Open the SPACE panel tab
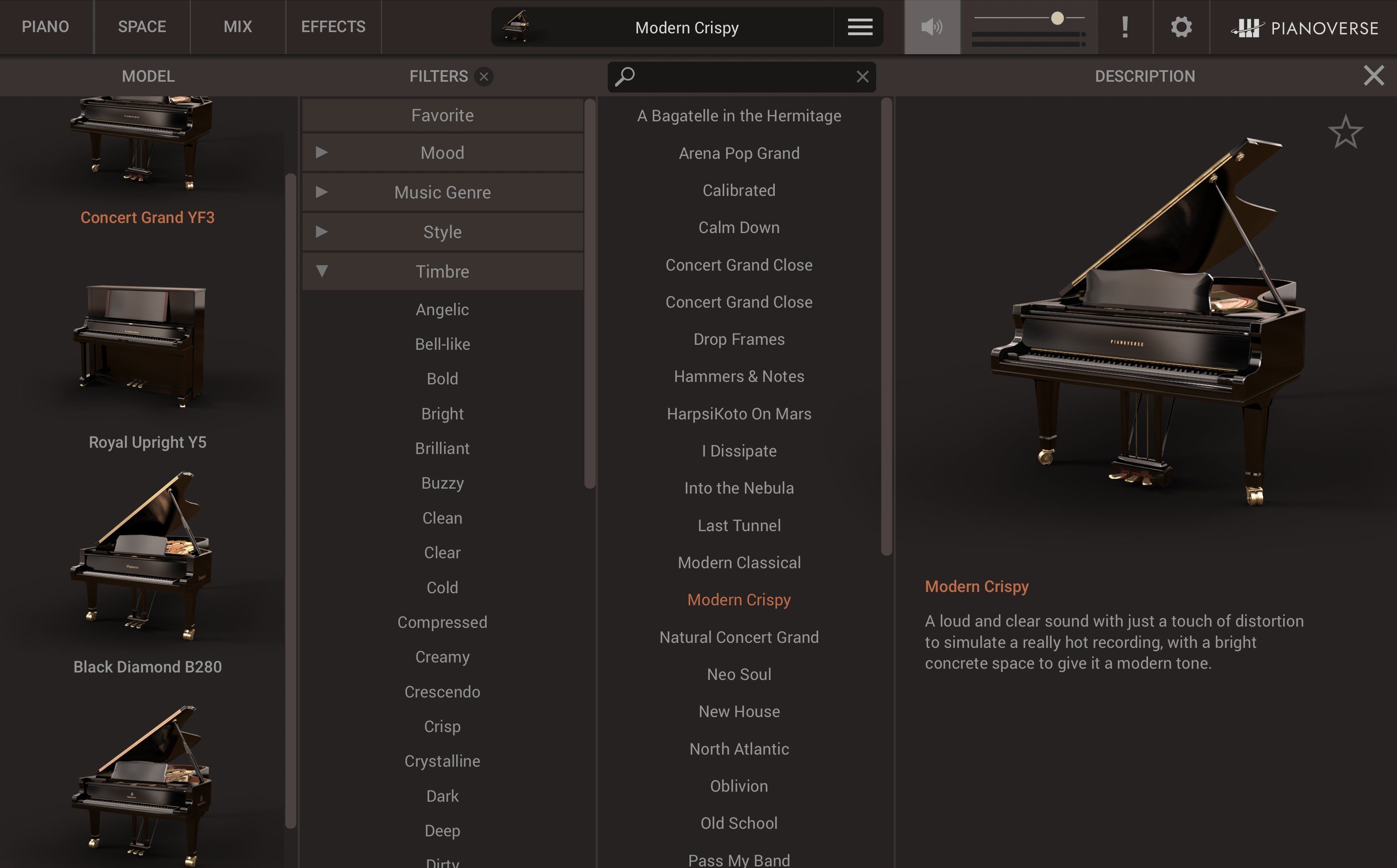The height and width of the screenshot is (868, 1397). tap(140, 27)
